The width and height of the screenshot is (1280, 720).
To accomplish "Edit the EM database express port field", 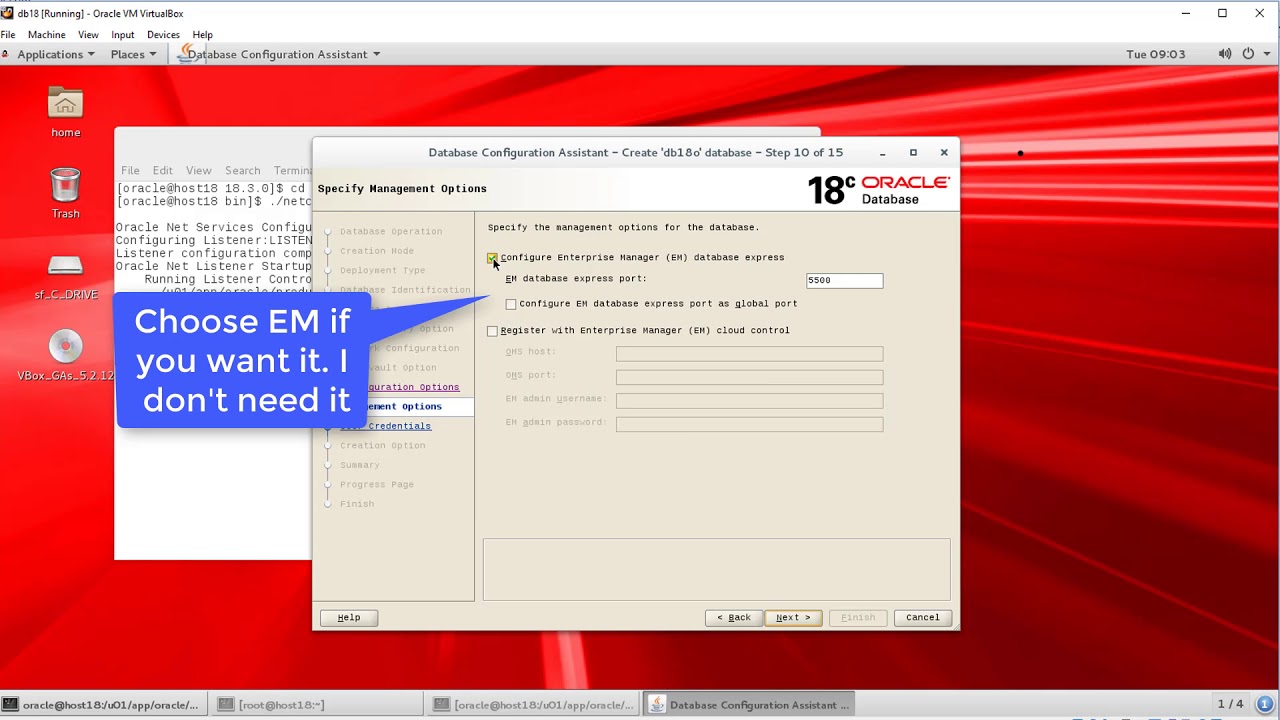I will (845, 281).
